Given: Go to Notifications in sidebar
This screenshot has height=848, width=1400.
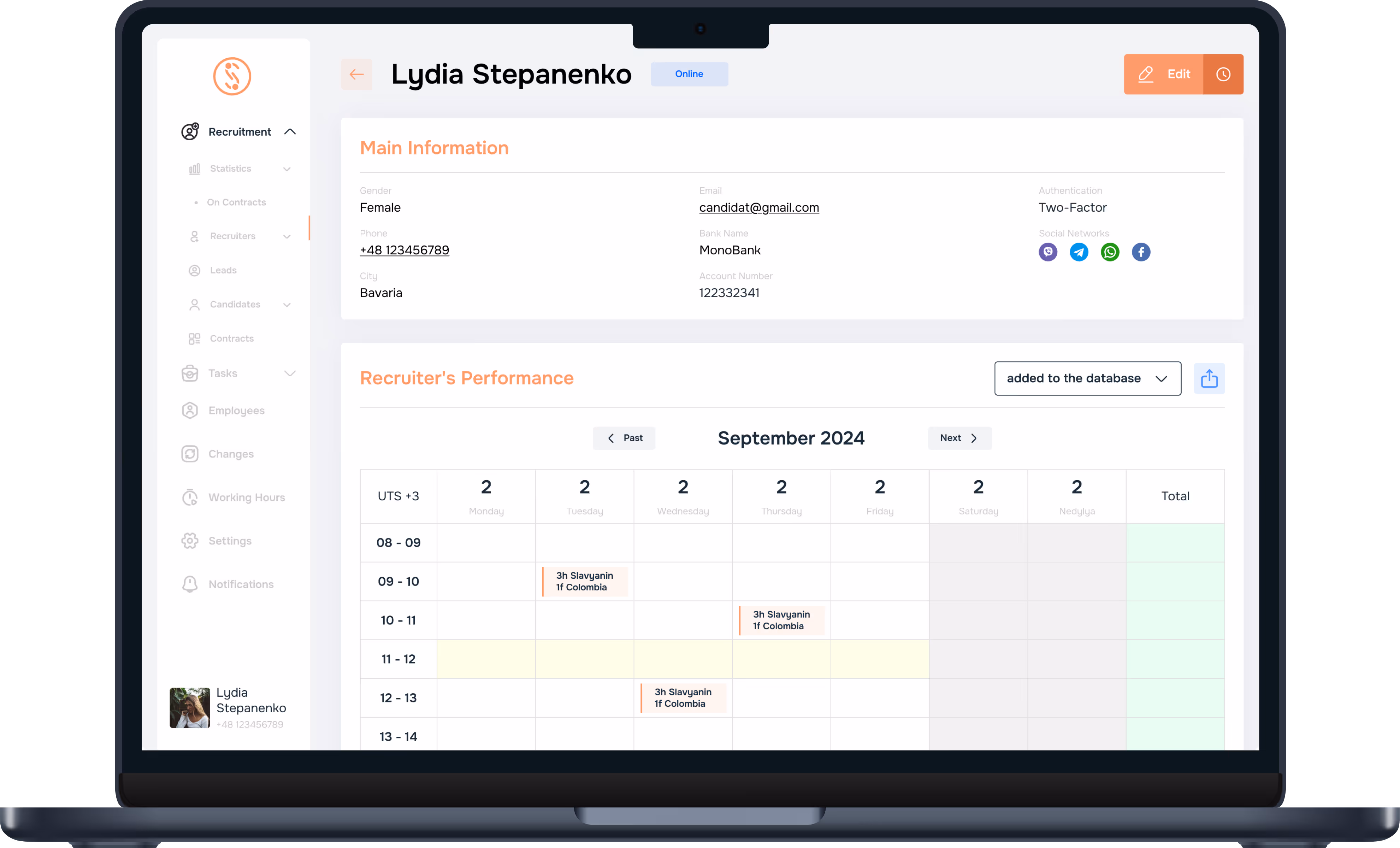Looking at the screenshot, I should [x=240, y=584].
